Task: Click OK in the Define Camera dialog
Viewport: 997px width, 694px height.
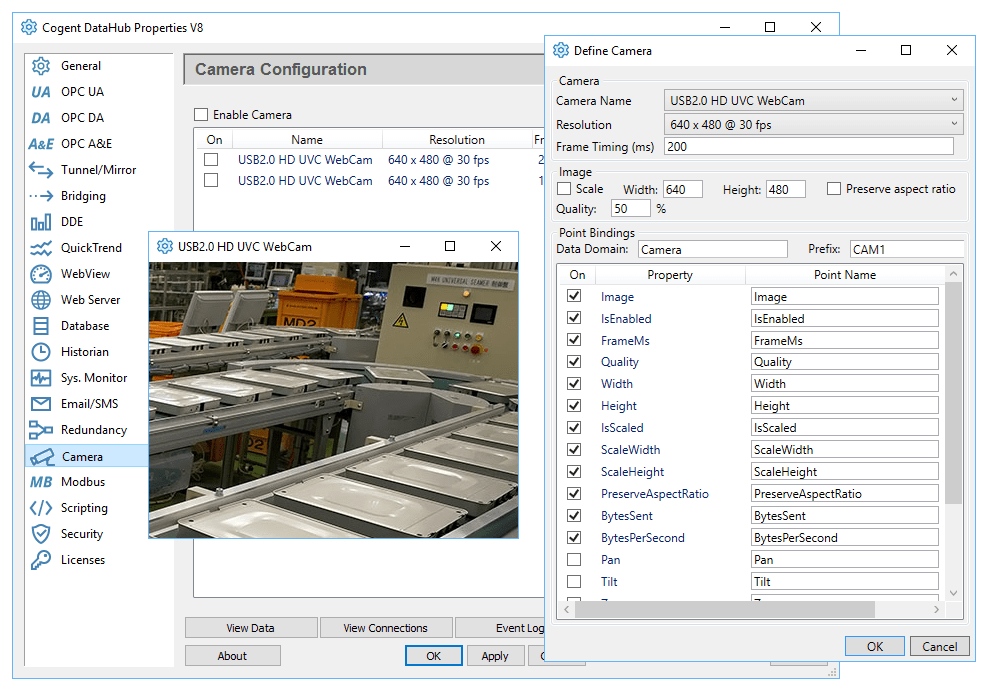Action: point(875,646)
